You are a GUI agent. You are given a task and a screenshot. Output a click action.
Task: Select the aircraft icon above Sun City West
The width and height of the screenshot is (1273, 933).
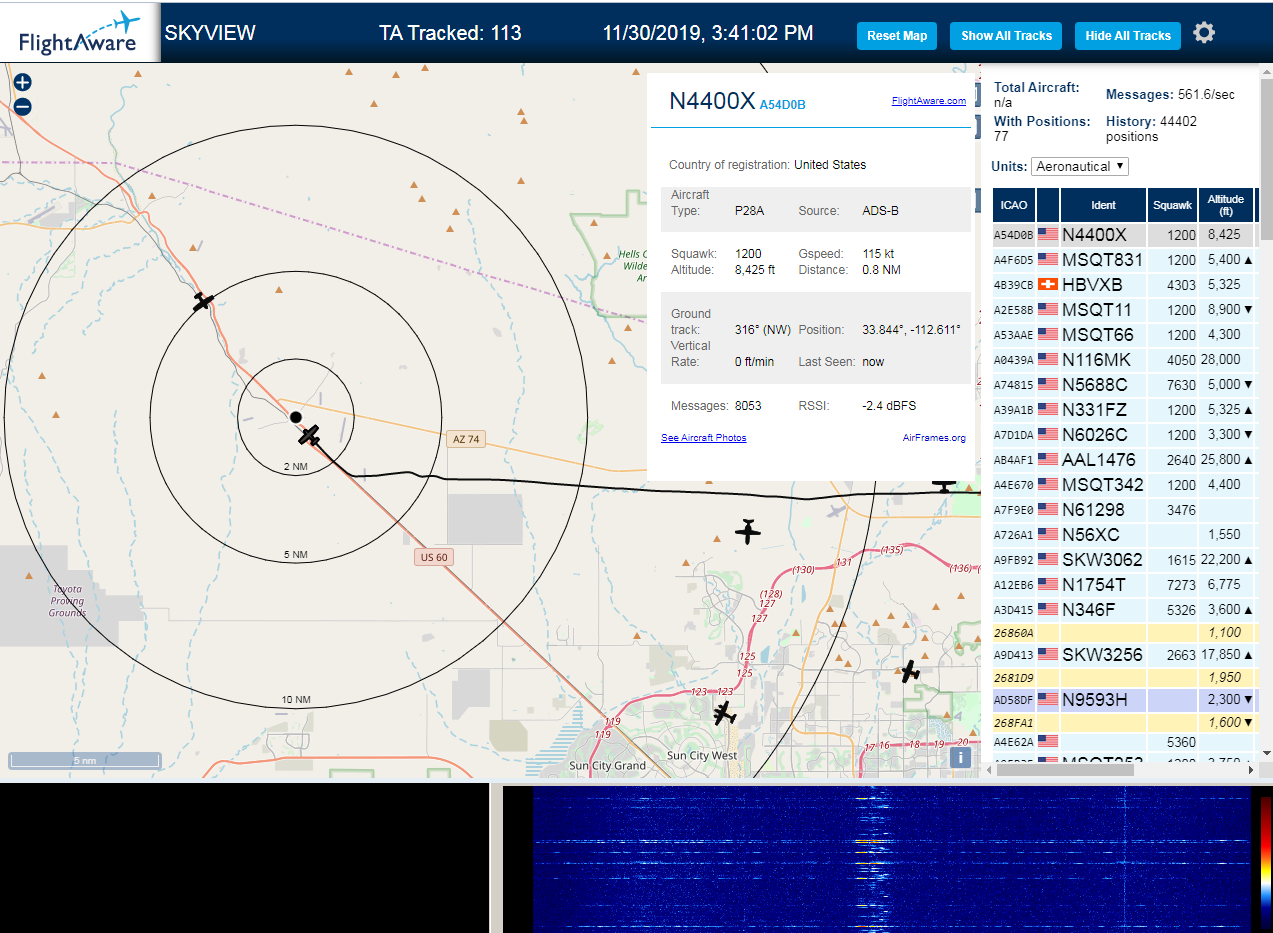point(725,713)
